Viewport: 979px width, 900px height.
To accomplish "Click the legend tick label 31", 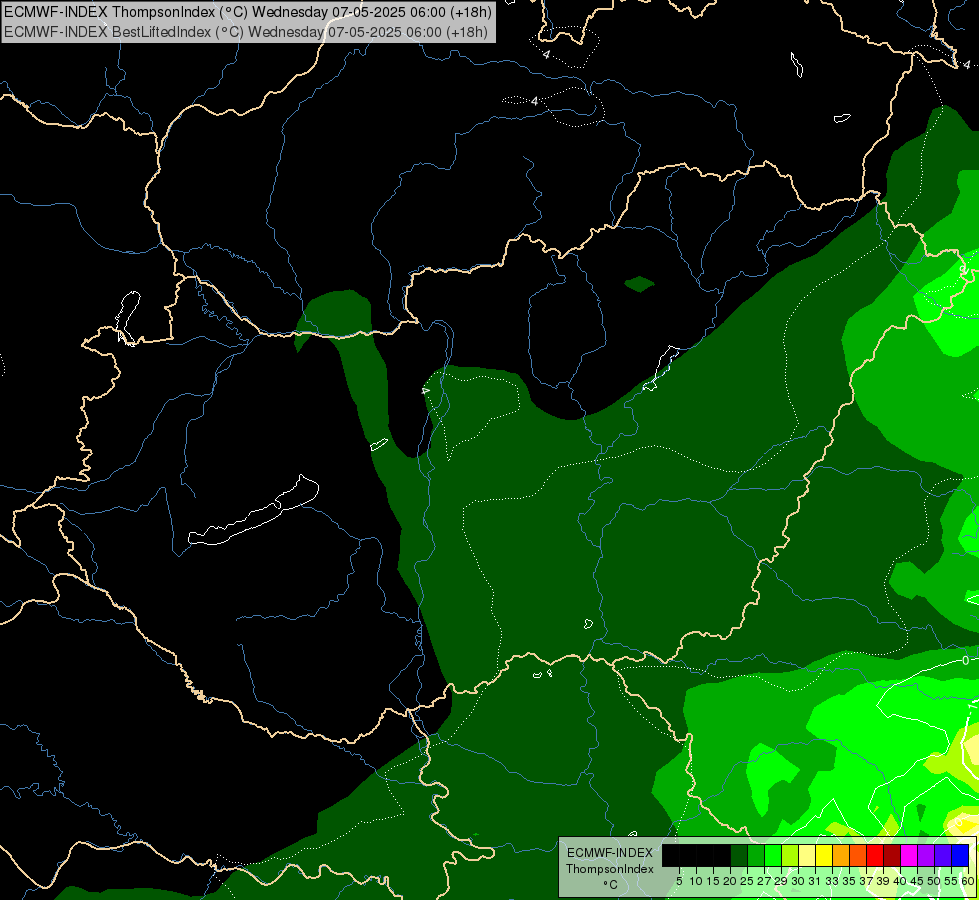I will pos(815,881).
